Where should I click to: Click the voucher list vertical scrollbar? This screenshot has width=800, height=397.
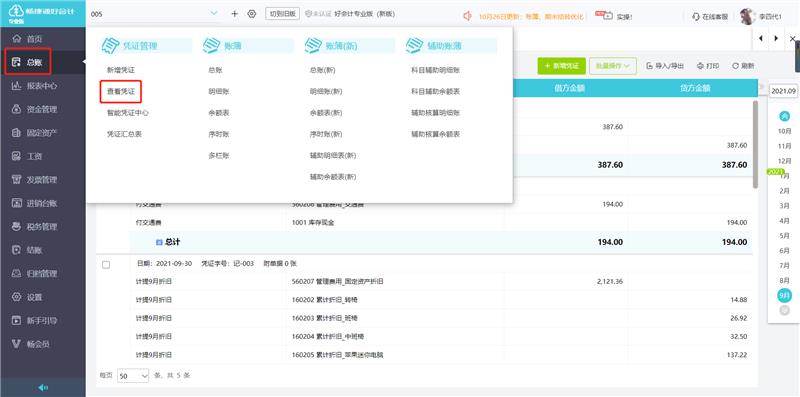click(x=755, y=144)
